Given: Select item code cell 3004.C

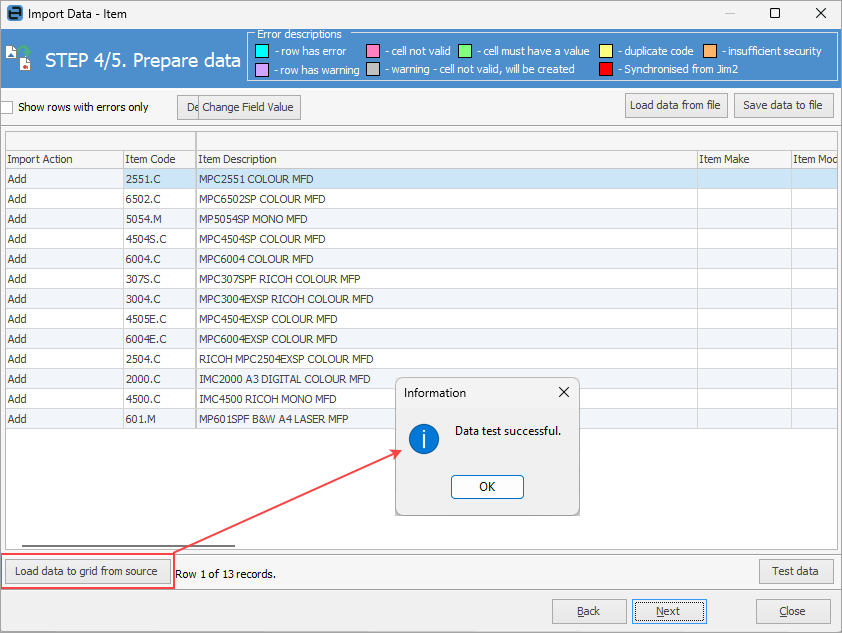Looking at the screenshot, I should coord(159,299).
